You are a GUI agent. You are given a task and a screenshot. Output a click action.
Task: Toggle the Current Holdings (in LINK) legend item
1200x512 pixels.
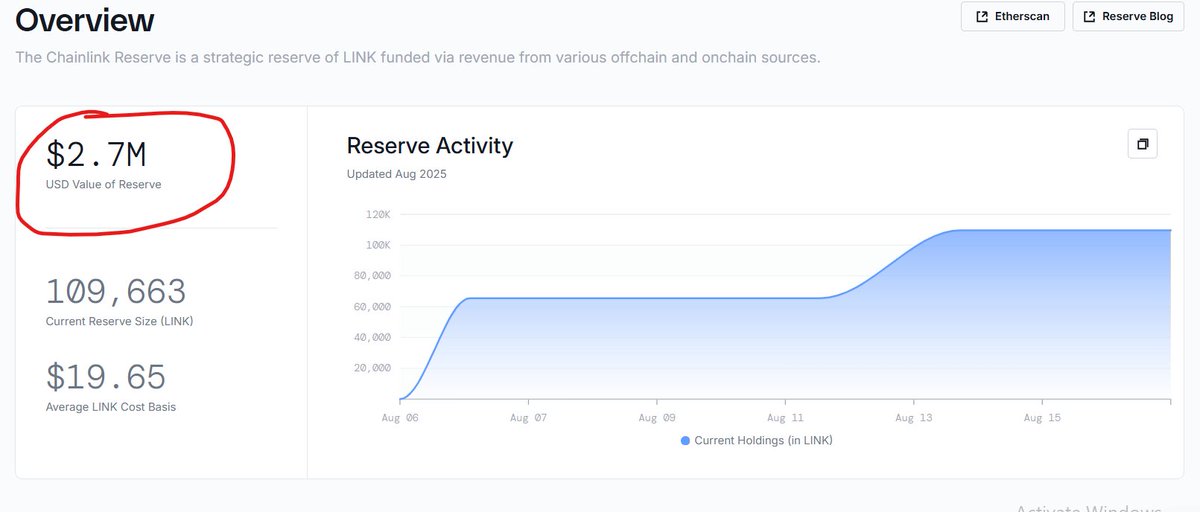coord(756,441)
